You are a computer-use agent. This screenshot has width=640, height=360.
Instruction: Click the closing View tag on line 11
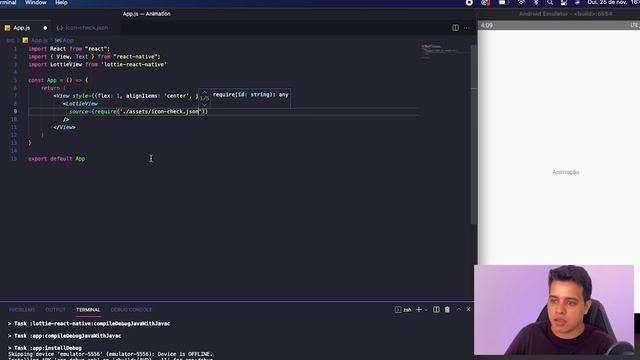(64, 127)
